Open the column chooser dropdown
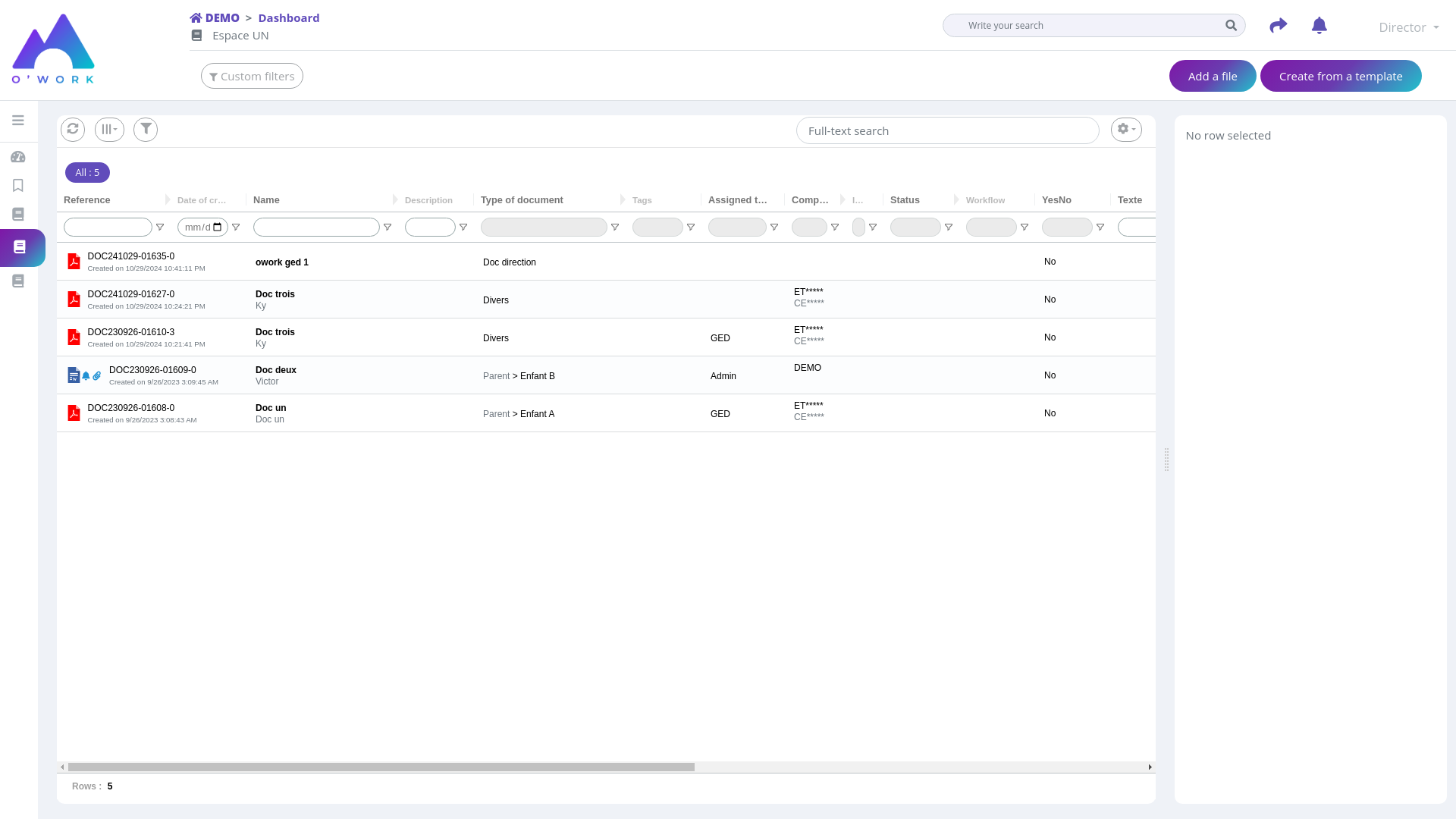This screenshot has height=819, width=1456. 109,130
